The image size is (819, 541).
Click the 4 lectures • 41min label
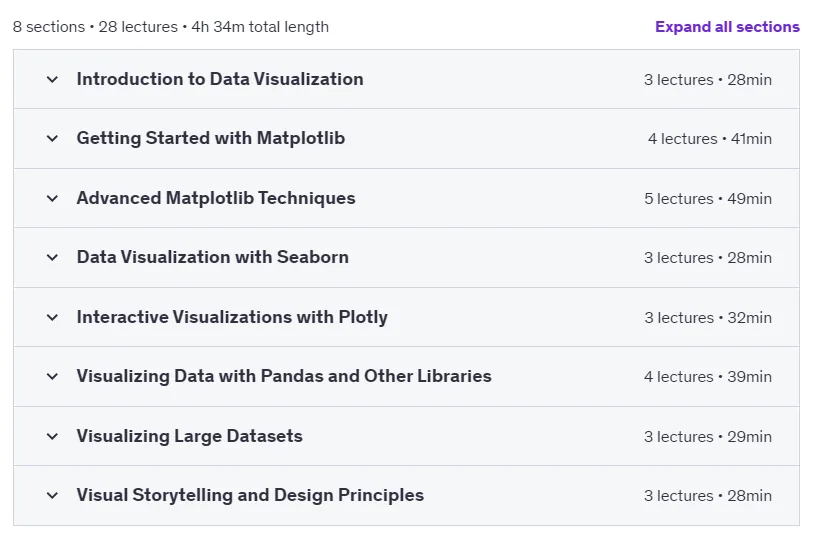tap(710, 138)
